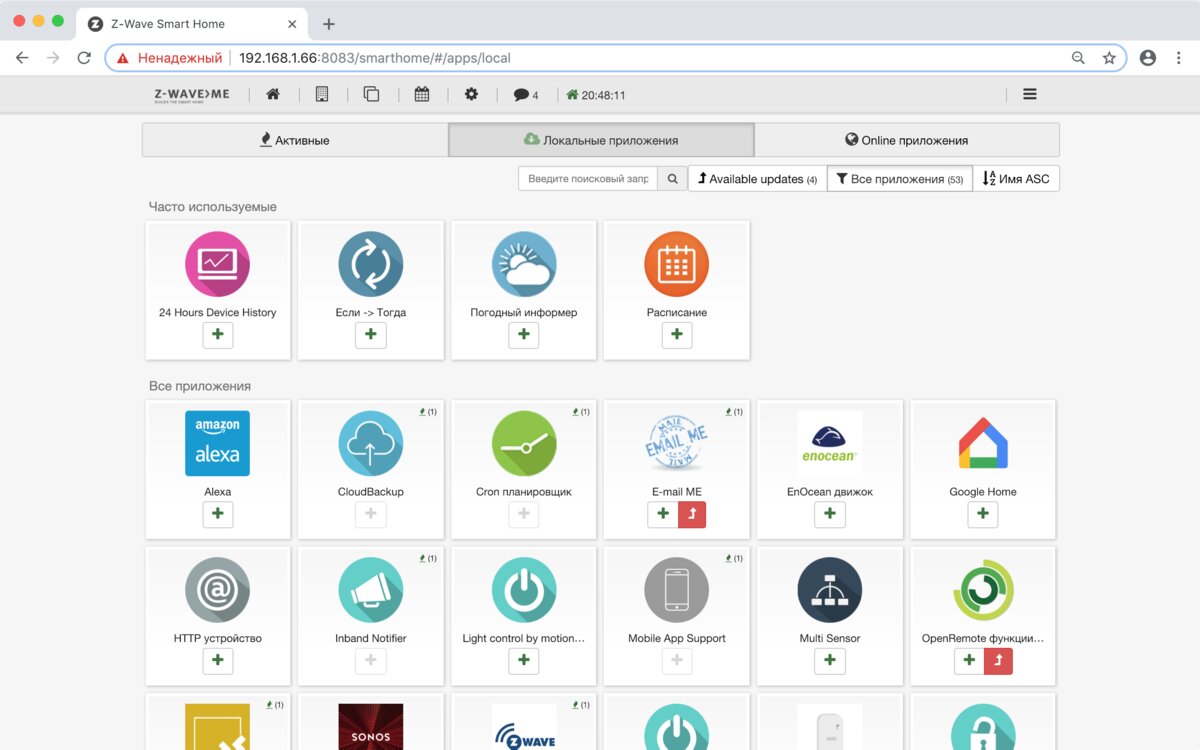Click the app search input field
The image size is (1200, 750).
[588, 179]
